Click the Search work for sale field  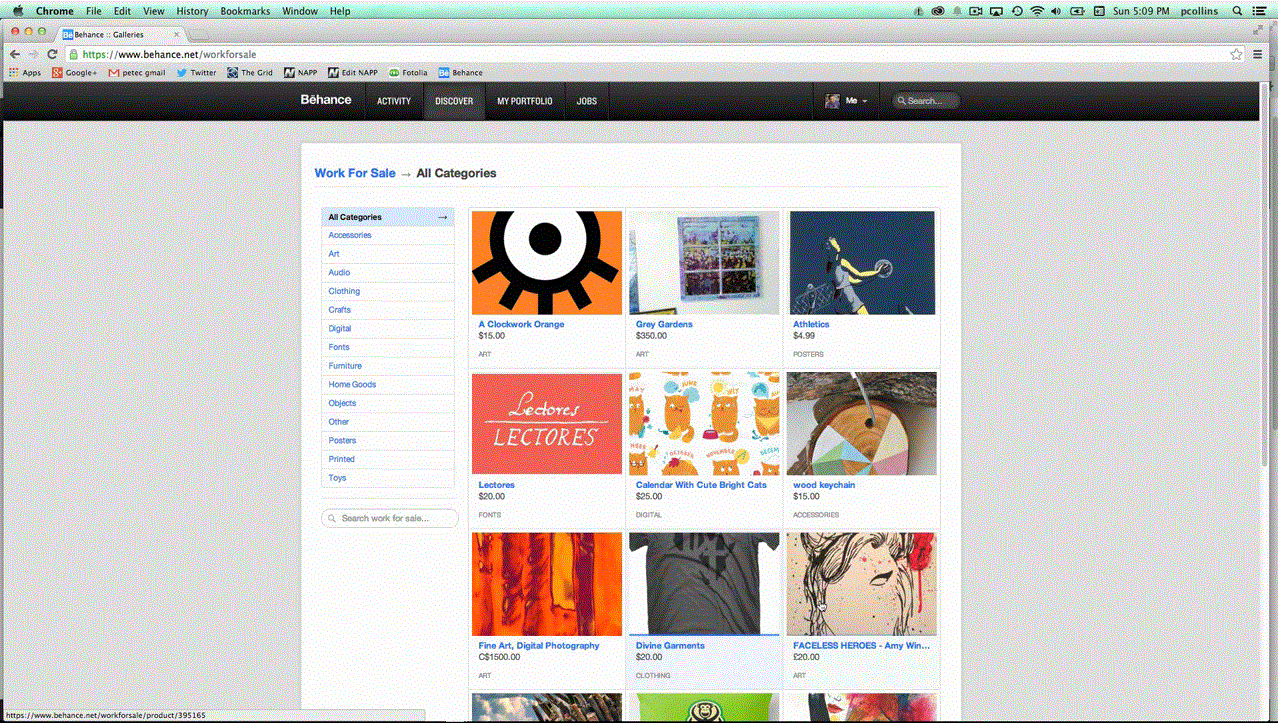(390, 518)
